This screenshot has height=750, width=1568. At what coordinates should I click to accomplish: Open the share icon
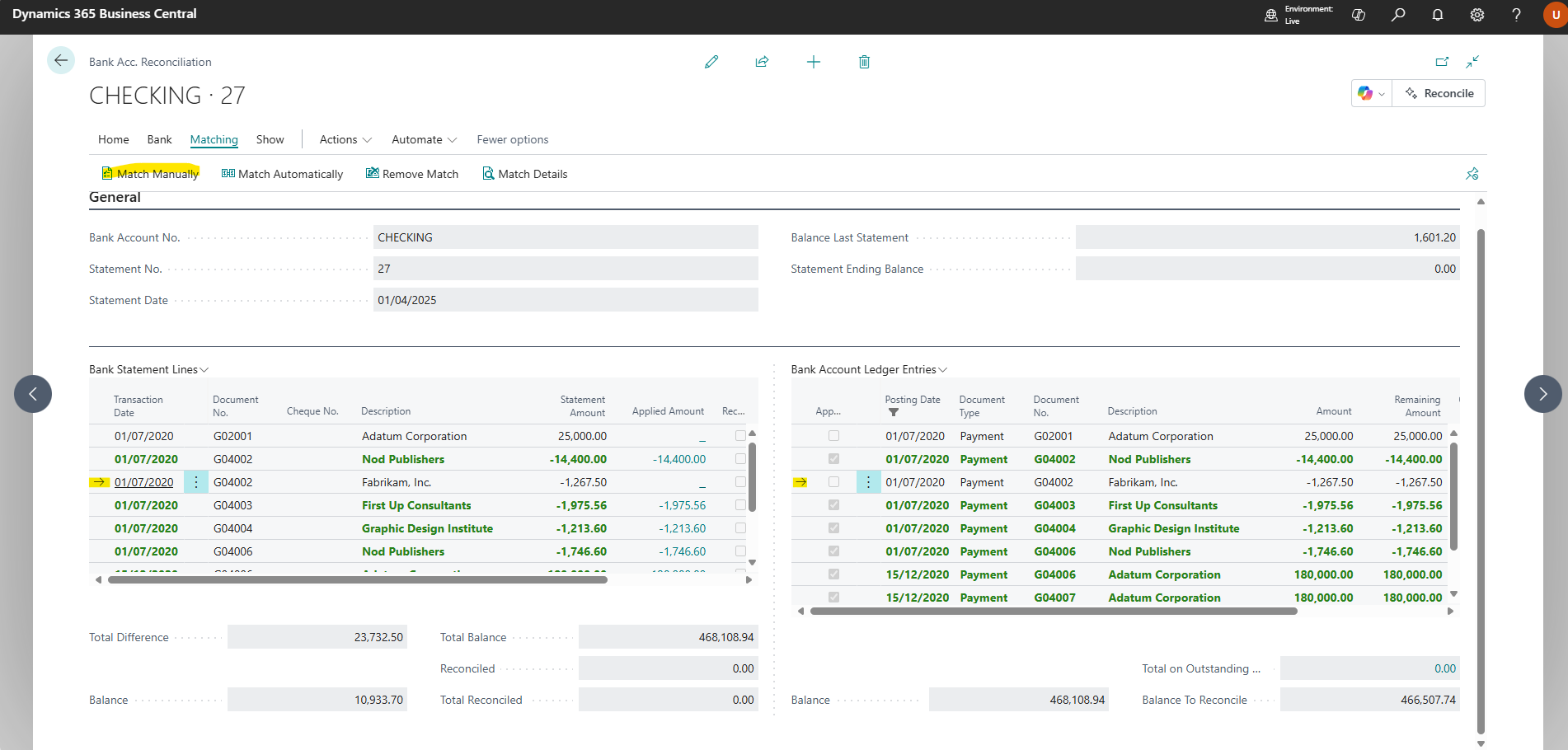point(762,62)
